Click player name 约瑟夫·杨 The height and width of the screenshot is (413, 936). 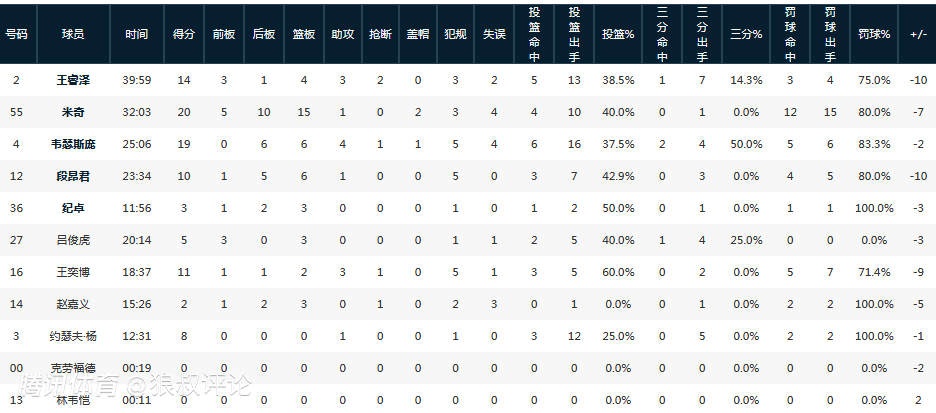point(73,336)
